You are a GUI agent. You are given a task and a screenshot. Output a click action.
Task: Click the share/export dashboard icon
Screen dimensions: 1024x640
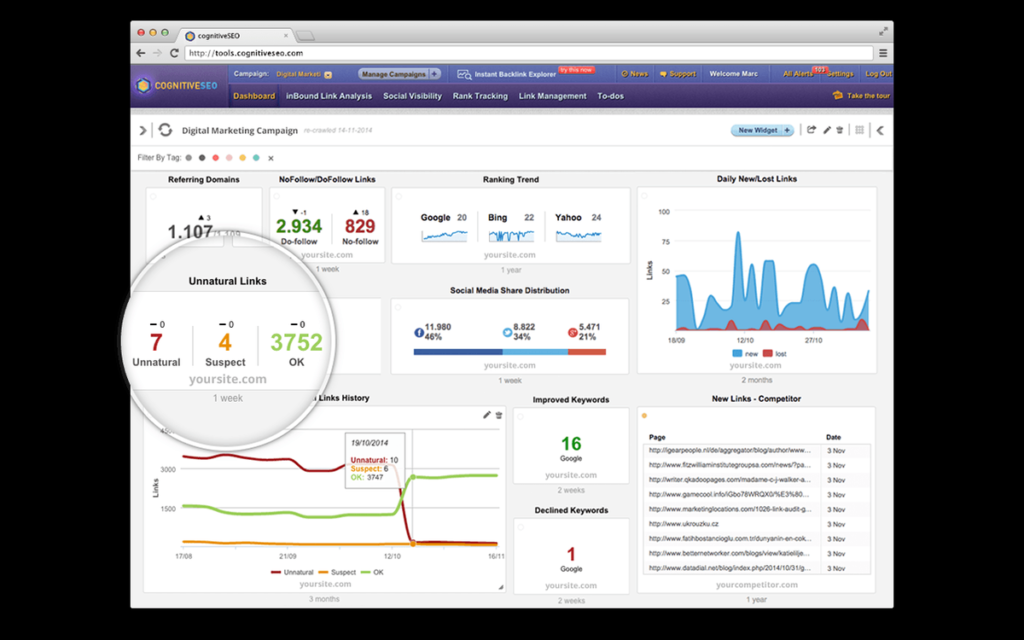[811, 130]
